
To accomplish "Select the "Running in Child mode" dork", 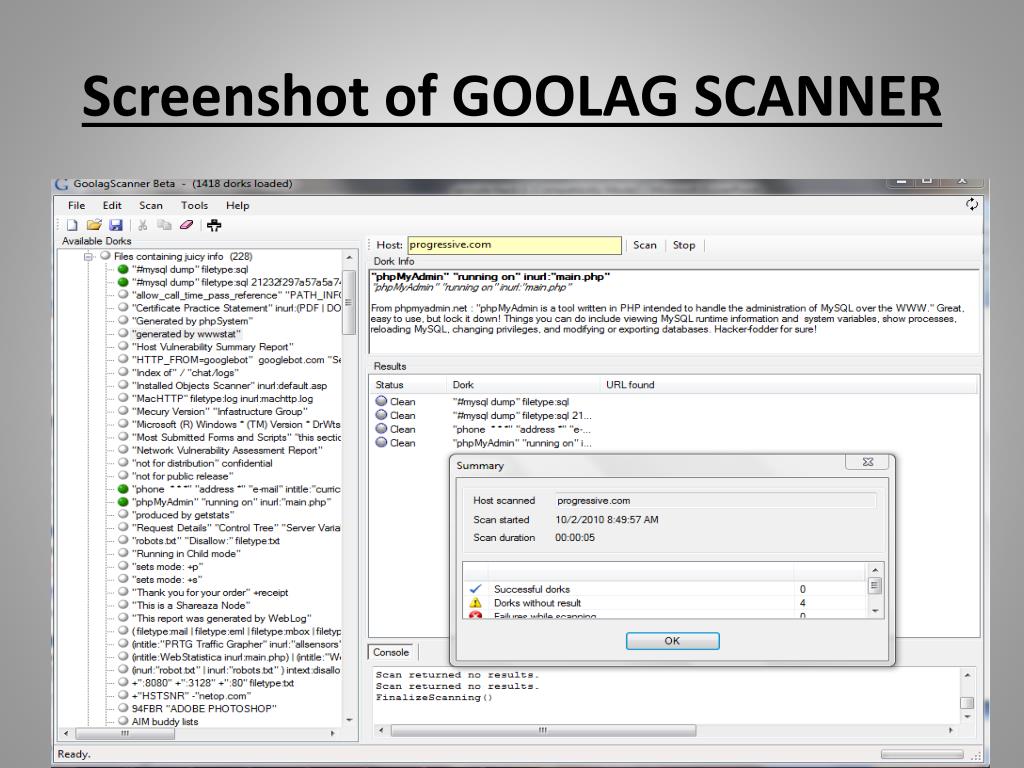I will (x=186, y=554).
